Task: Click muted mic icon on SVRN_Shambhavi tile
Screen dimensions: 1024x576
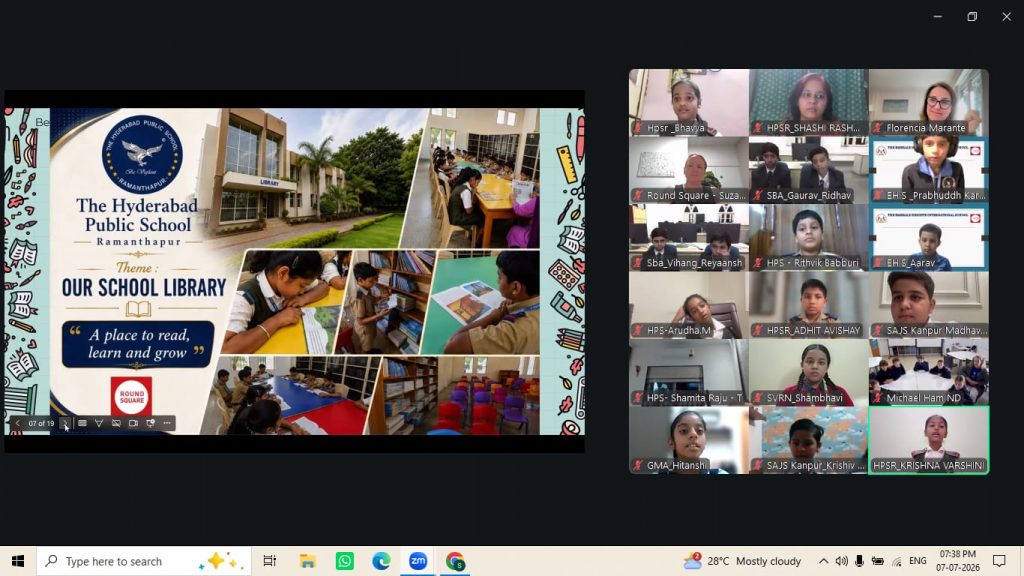Action: [x=758, y=398]
